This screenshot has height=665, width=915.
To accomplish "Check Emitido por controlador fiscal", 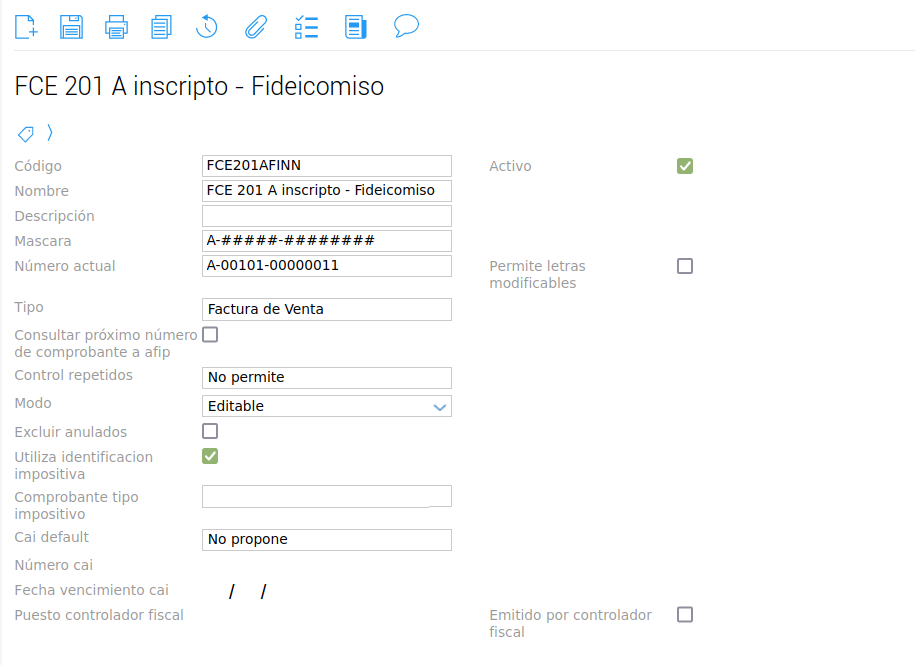I will click(685, 615).
